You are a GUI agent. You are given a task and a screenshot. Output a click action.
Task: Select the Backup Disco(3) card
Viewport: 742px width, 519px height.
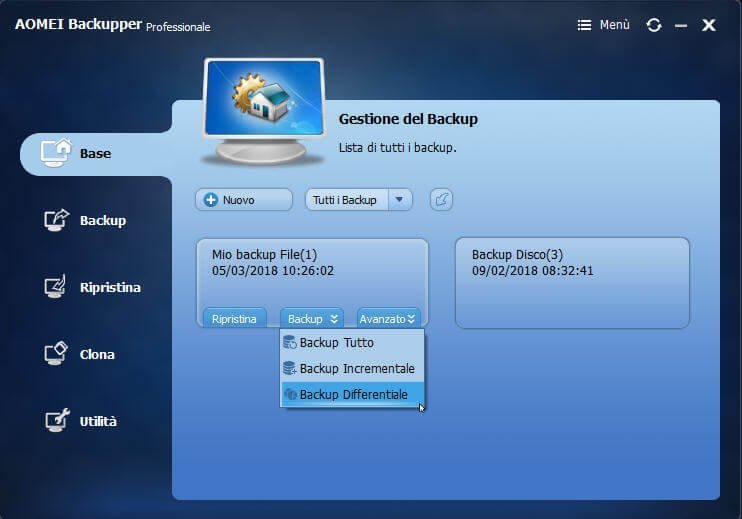pyautogui.click(x=572, y=283)
